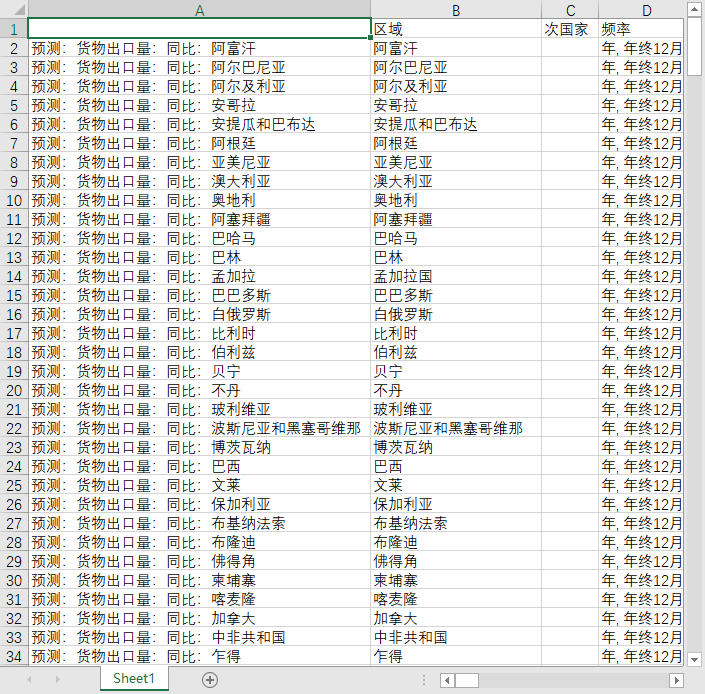Select column B cell 白俄罗斯
Screen dimensions: 705x694
(x=456, y=314)
